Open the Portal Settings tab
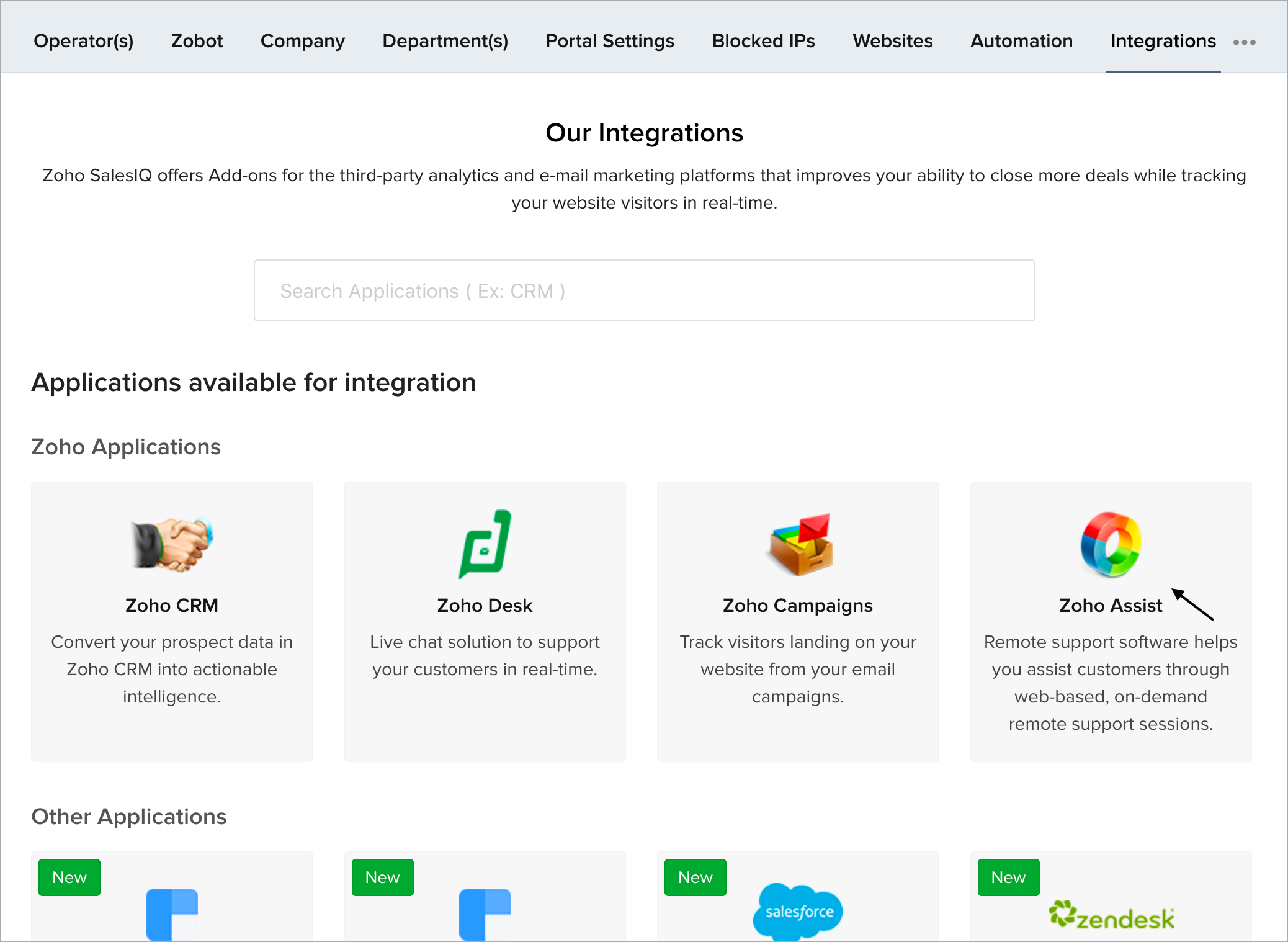 pyautogui.click(x=610, y=41)
